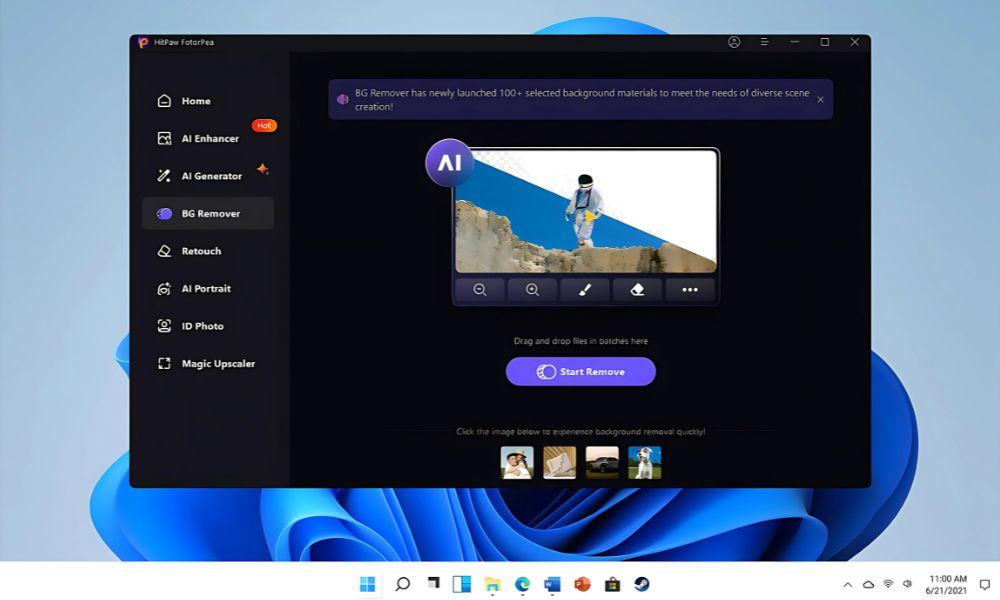Viewport: 1000px width, 600px height.
Task: Open File Explorer from the taskbar
Action: [492, 584]
